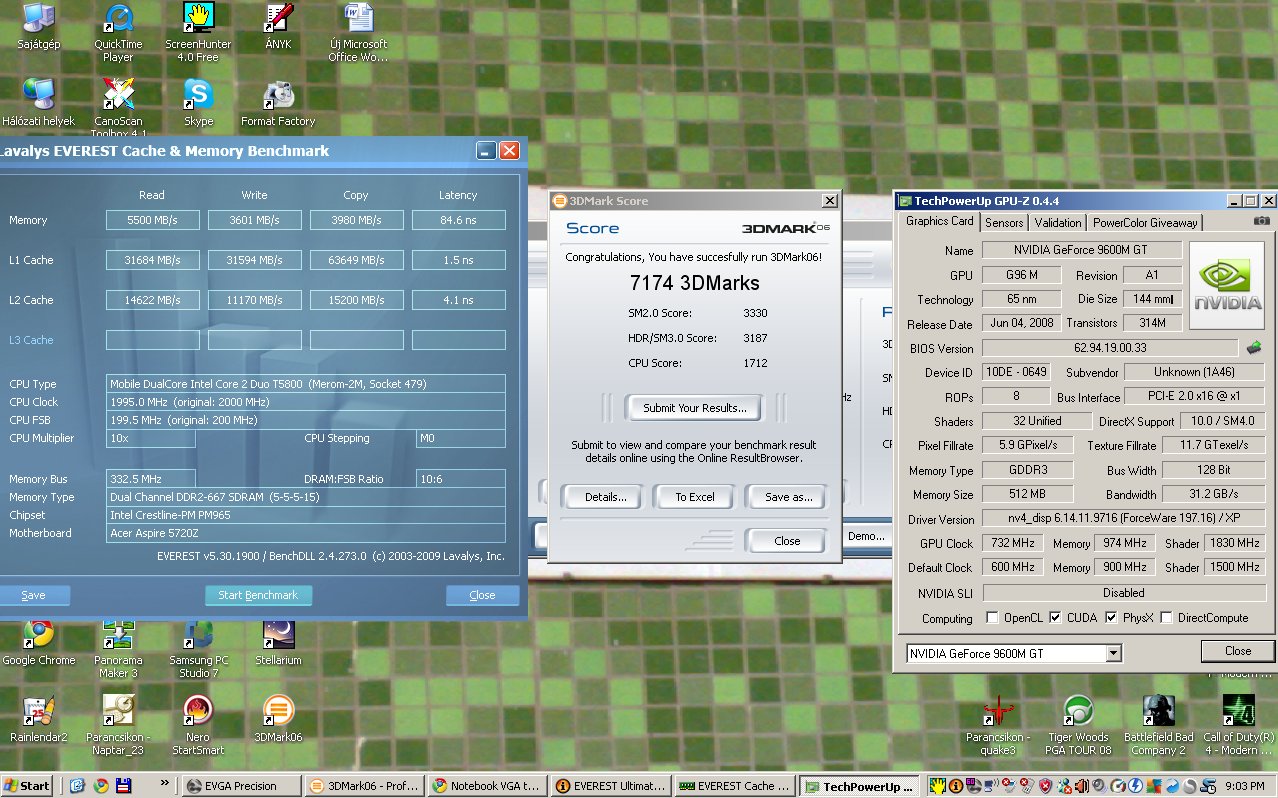Open the Google Chrome desktop shortcut

click(x=38, y=641)
